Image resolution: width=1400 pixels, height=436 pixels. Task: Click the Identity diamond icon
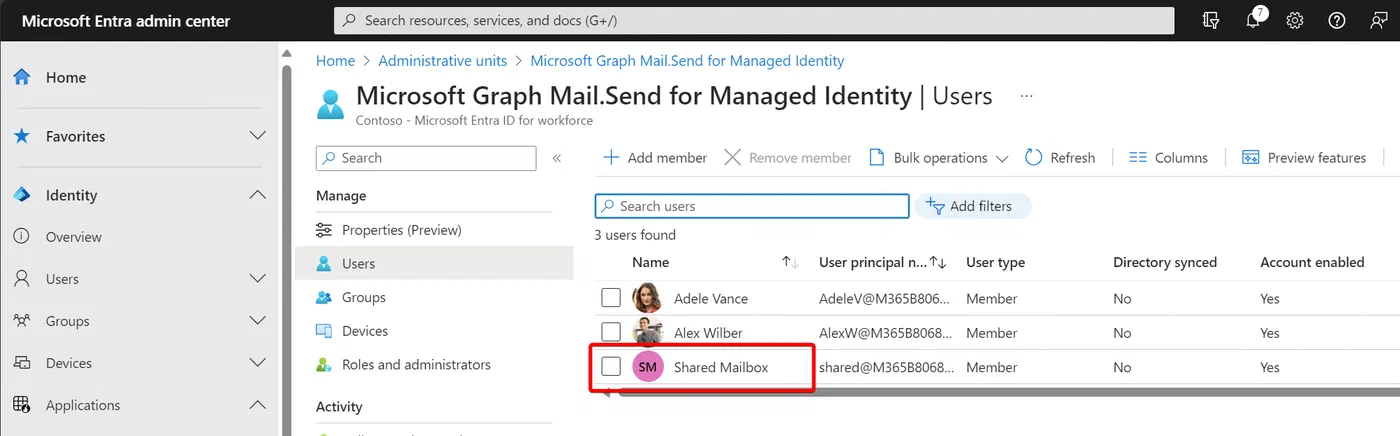click(x=21, y=195)
